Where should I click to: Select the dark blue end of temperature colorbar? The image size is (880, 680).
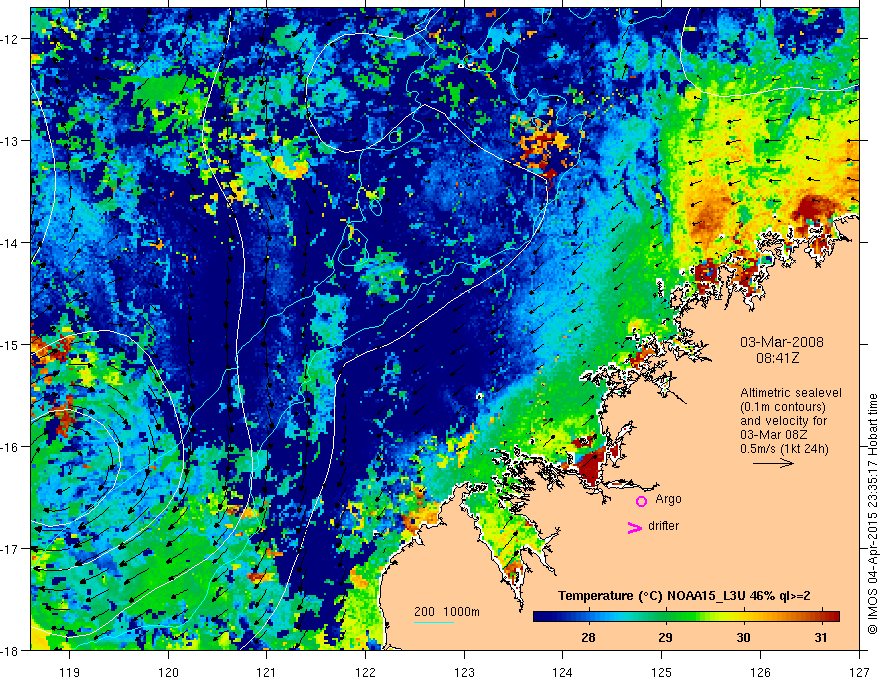tap(542, 617)
